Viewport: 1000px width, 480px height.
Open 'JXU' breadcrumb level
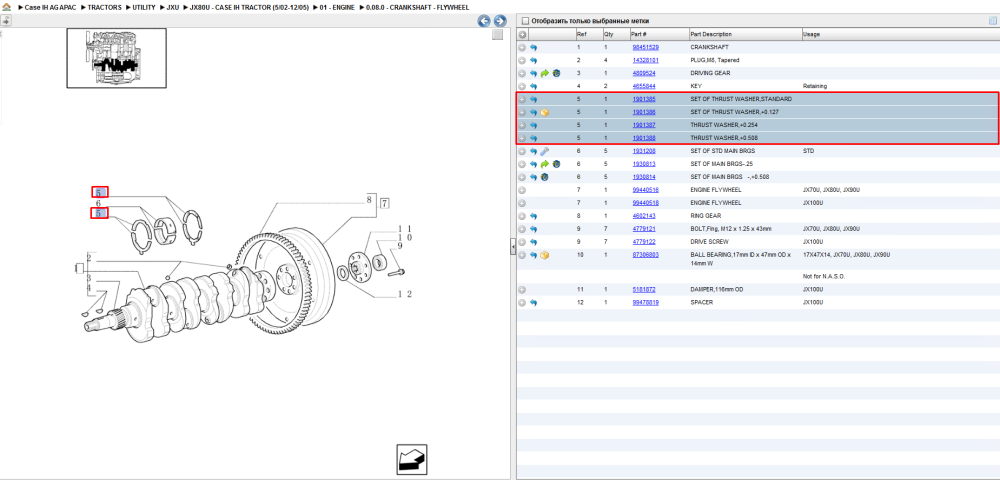tap(173, 7)
